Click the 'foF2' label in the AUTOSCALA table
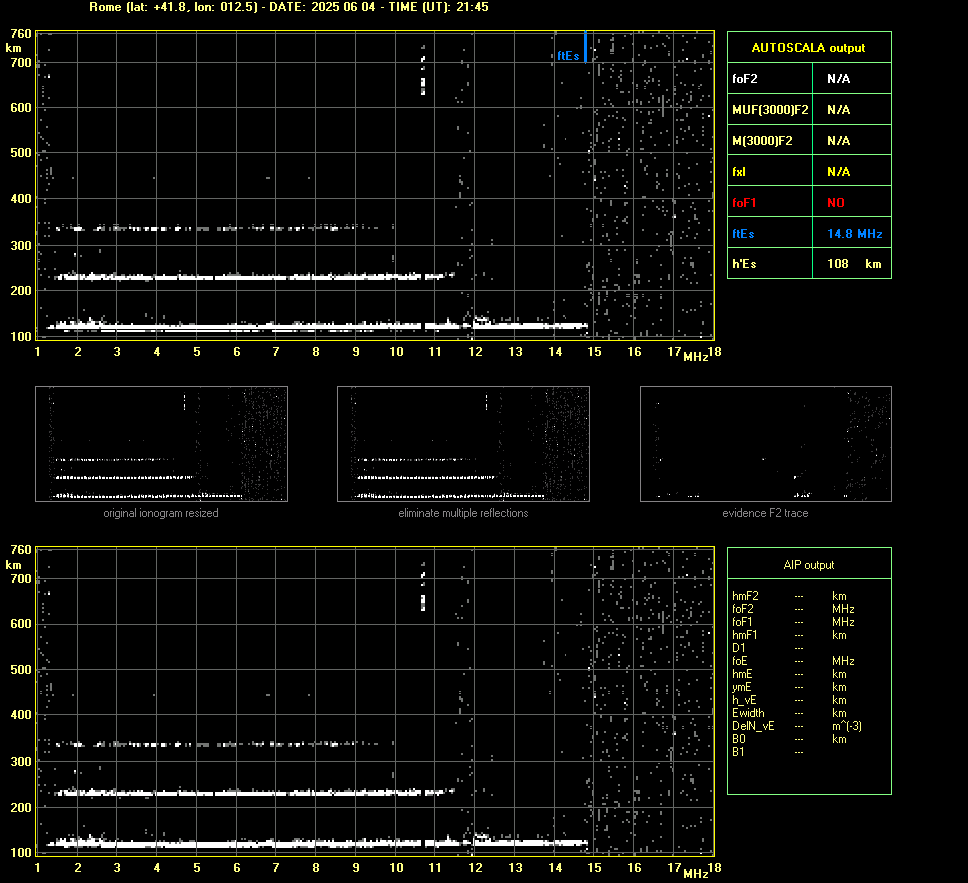Screen dimensions: 968x883 point(745,79)
